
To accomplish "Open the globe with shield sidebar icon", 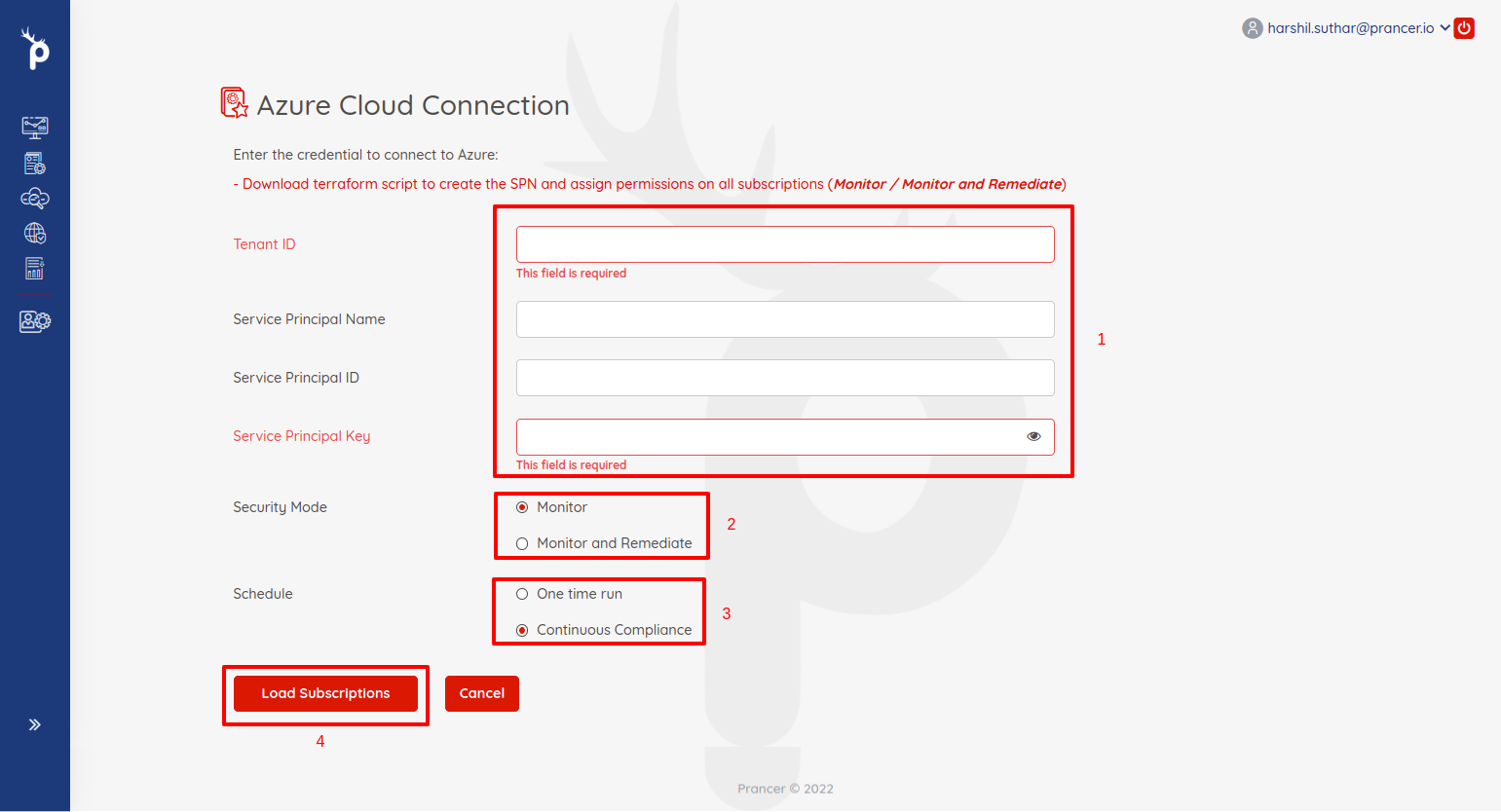I will 35,234.
